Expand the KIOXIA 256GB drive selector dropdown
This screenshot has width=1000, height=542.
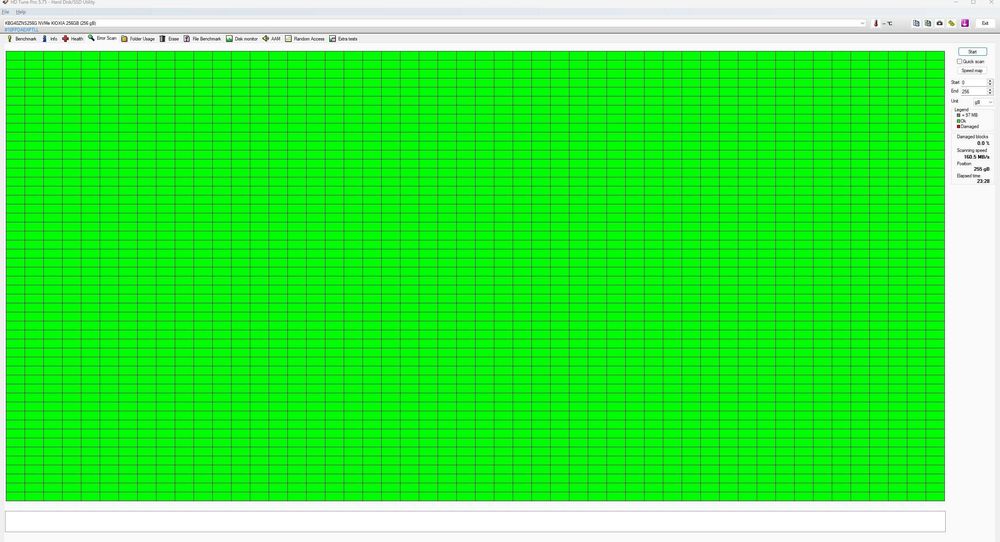(x=862, y=23)
